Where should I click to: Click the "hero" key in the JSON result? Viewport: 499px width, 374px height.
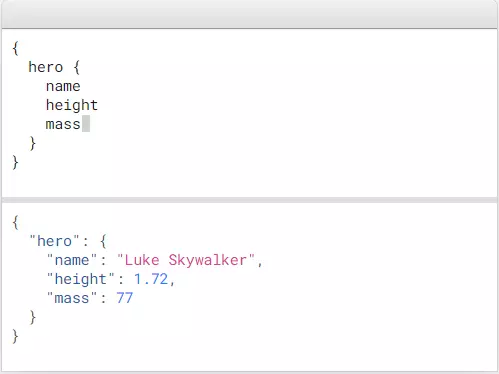pyautogui.click(x=54, y=241)
